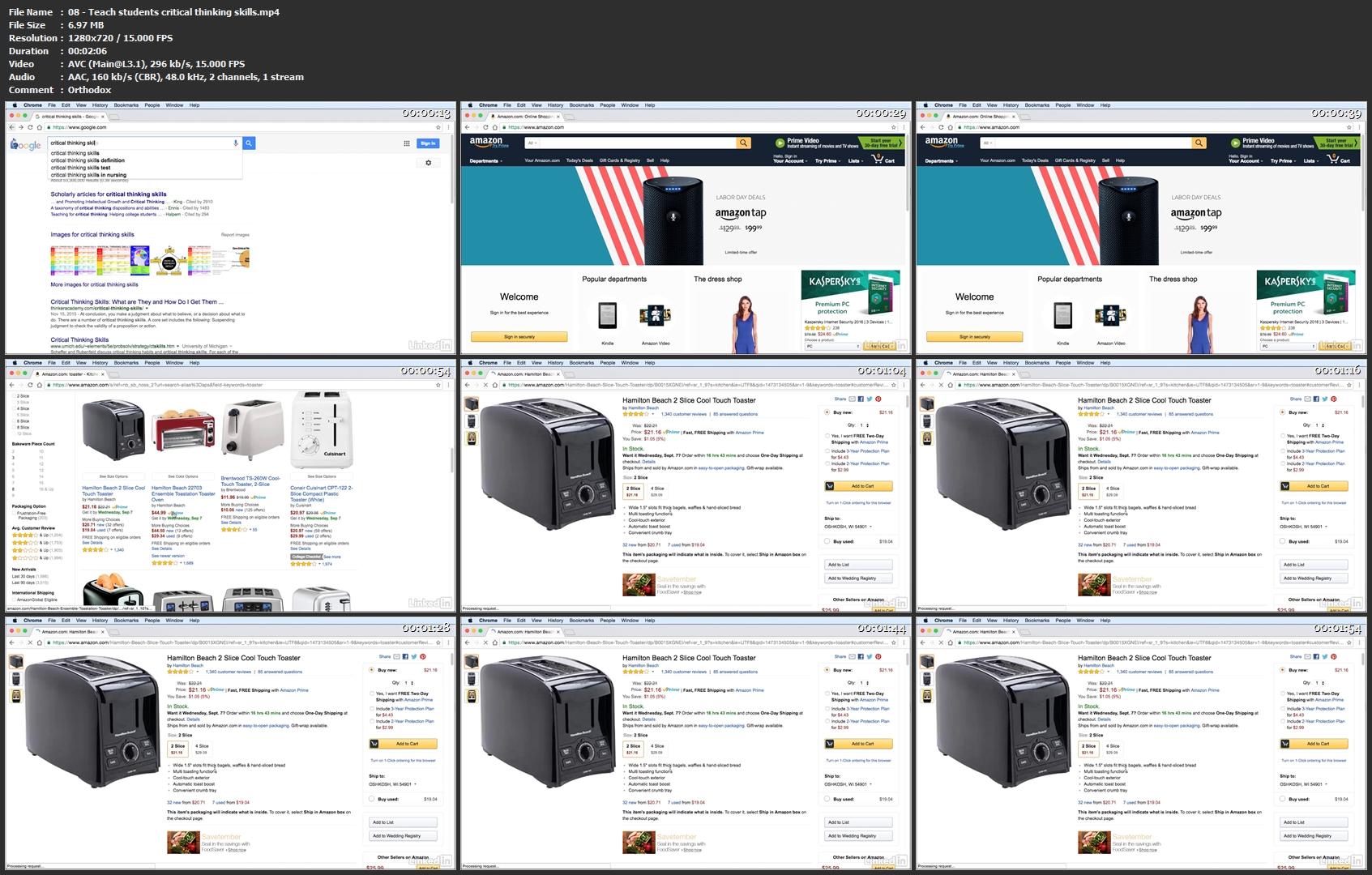
Task: Share via Pinterest icon in 00:01:04 frame
Action: coord(878,399)
